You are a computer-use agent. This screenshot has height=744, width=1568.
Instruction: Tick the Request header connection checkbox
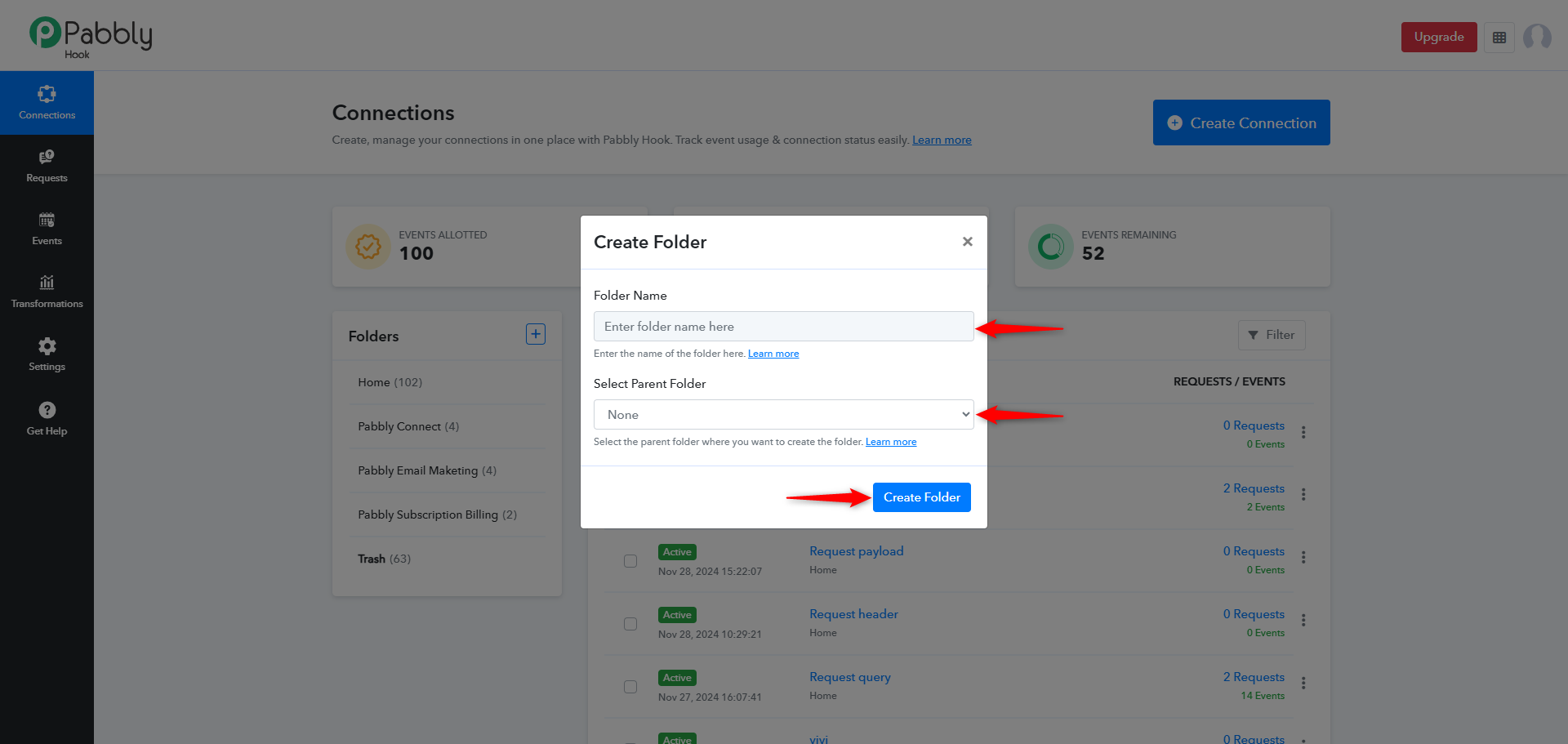click(630, 624)
